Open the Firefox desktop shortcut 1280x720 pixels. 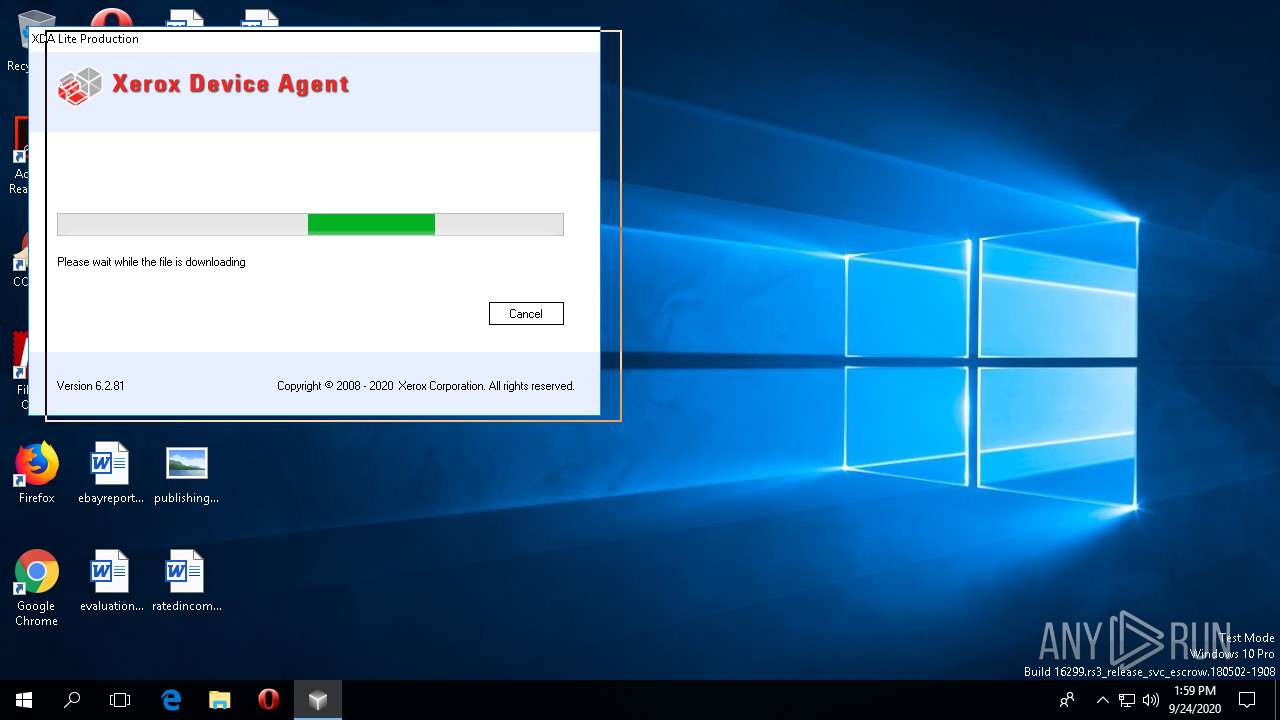tap(37, 473)
